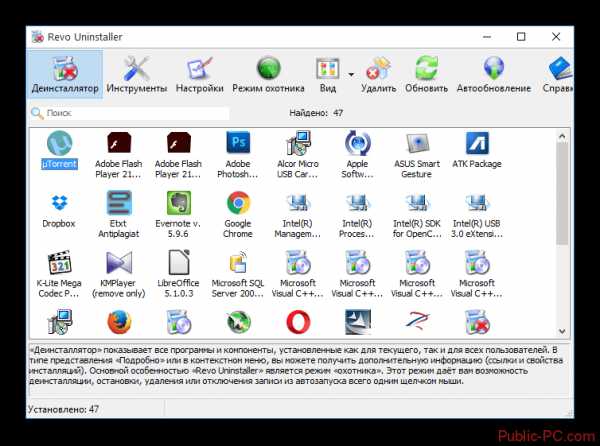Maximize the Revo Uninstaller window

pos(521,37)
